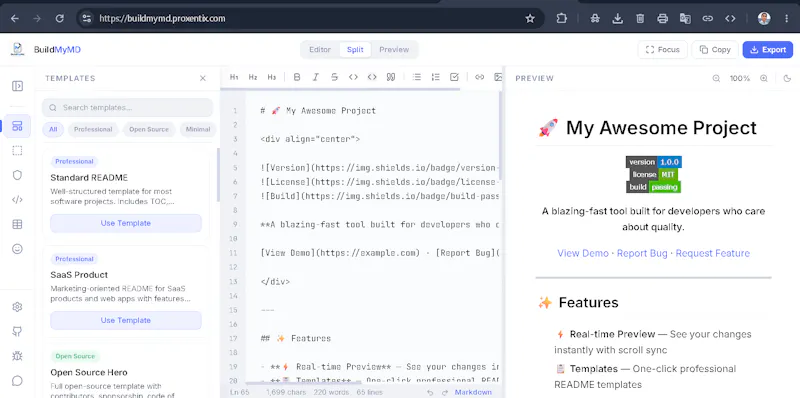800x398 pixels.
Task: Apply italic formatting in the editor toolbar
Action: pyautogui.click(x=316, y=77)
